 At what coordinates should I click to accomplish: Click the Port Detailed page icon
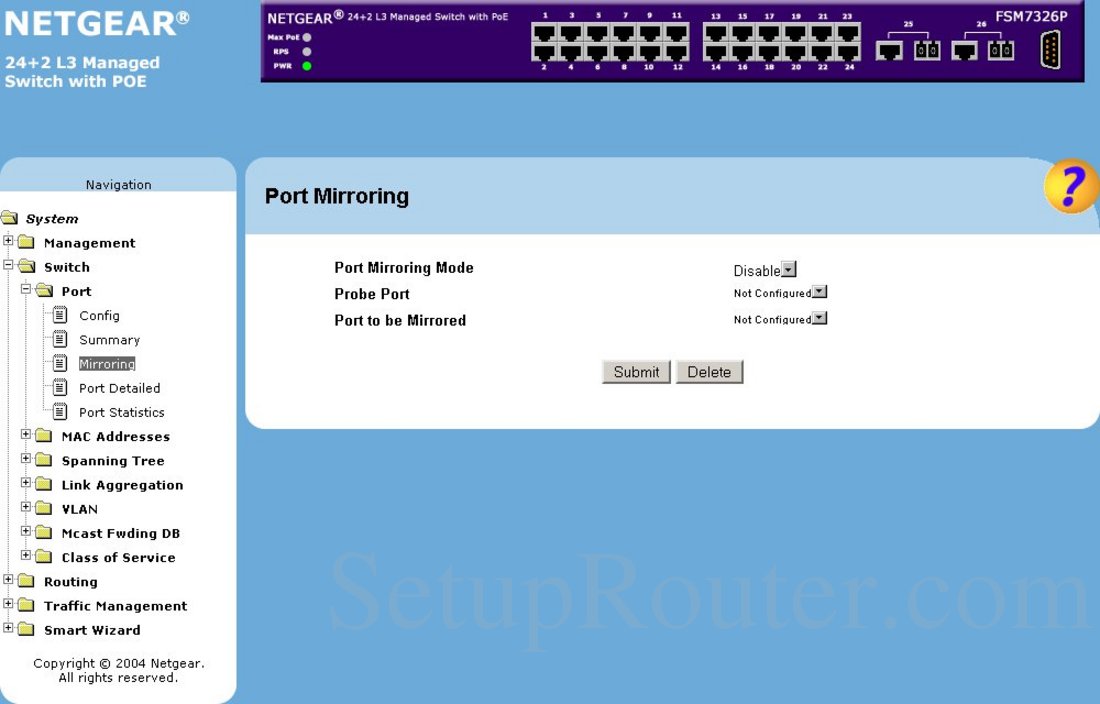[62, 388]
